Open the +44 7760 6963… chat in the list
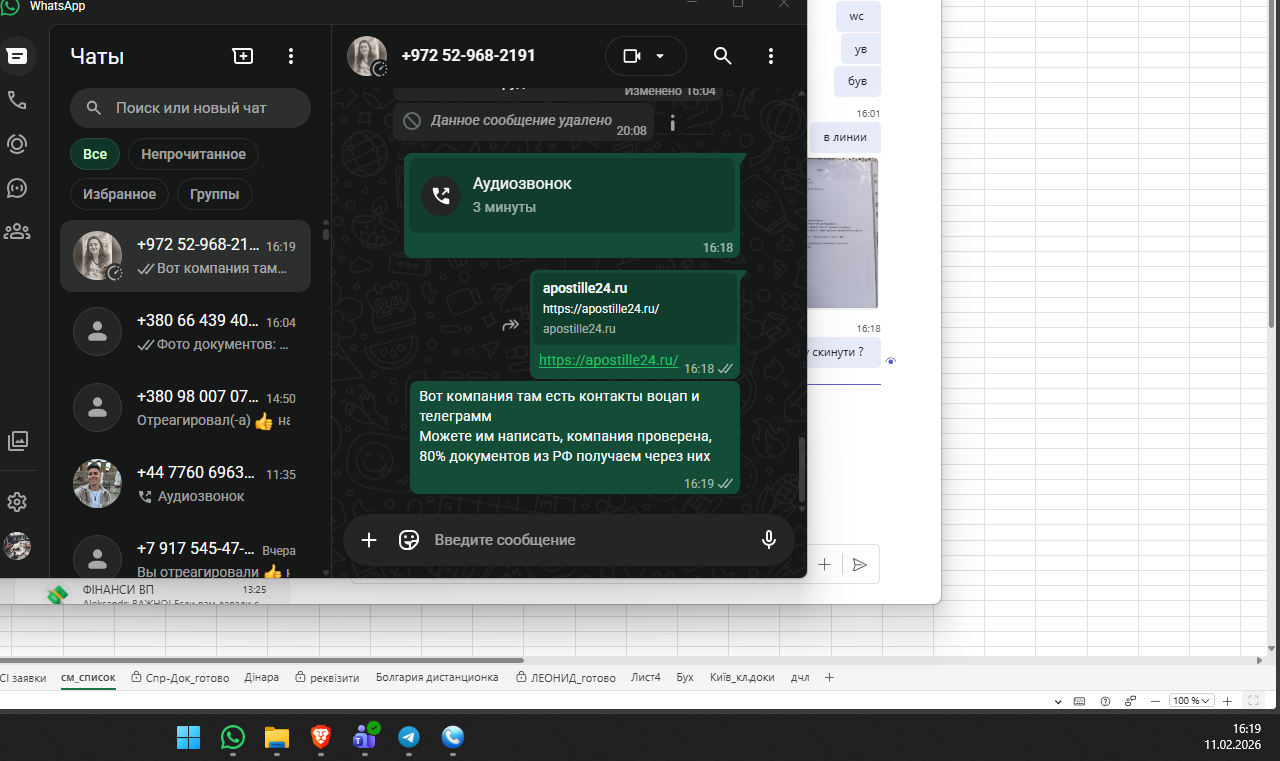The height and width of the screenshot is (761, 1280). point(185,484)
